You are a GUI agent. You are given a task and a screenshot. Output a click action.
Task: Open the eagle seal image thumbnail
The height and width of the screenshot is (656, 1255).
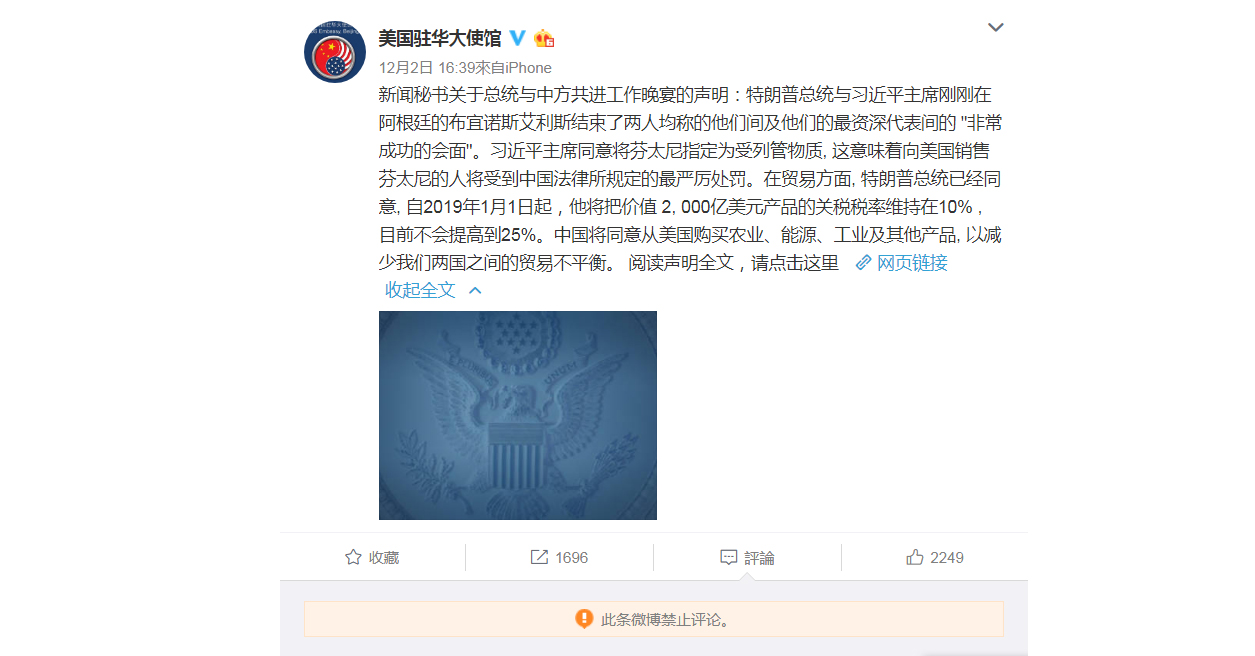tap(518, 415)
